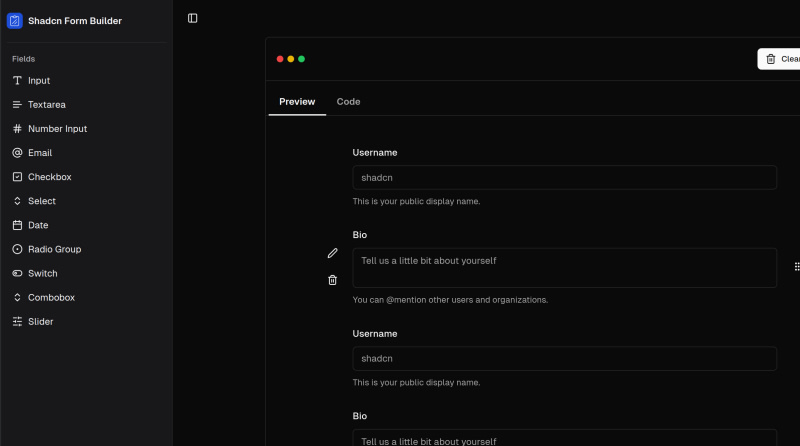Add an Input field from sidebar
The width and height of the screenshot is (800, 446).
[x=38, y=81]
